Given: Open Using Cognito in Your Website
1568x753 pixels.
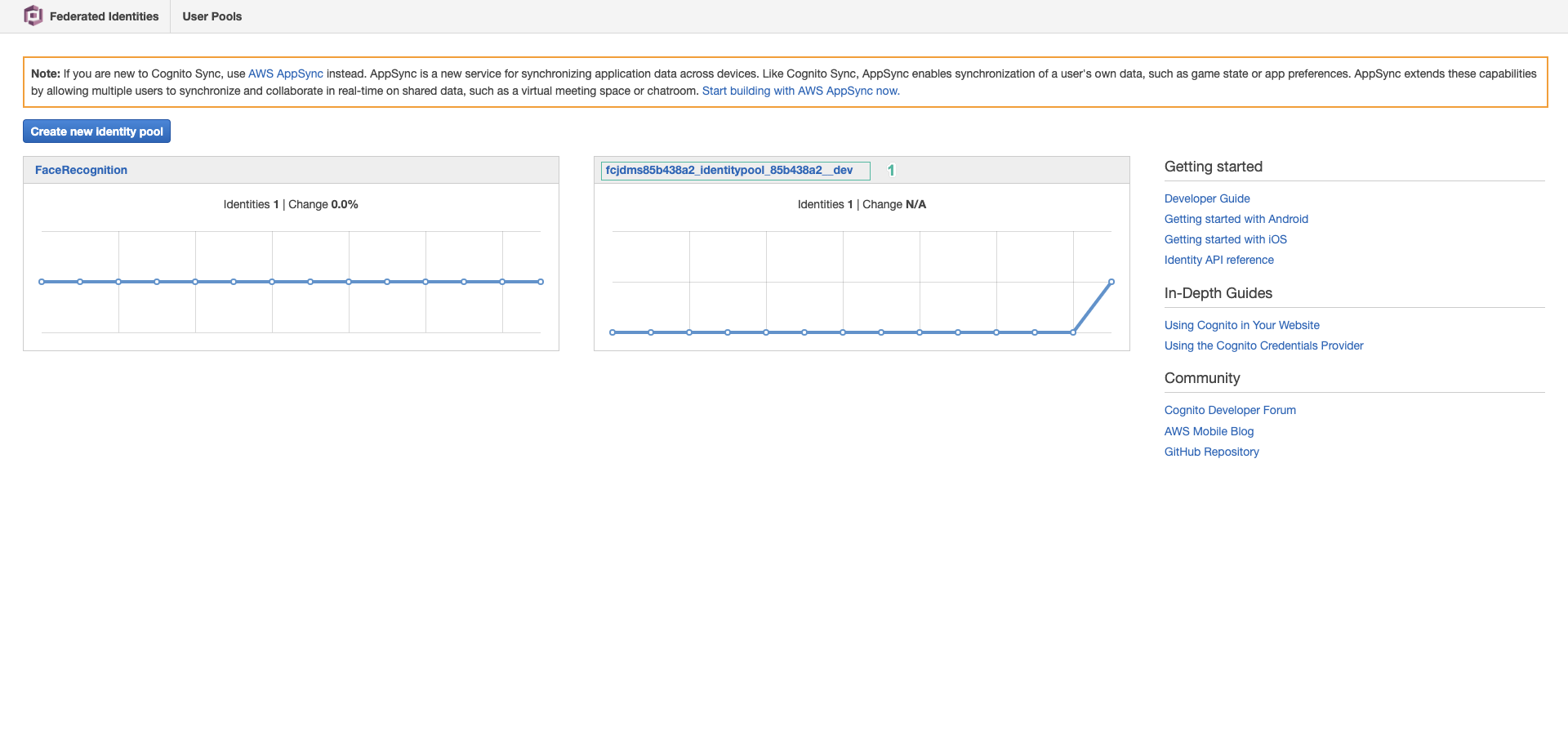Looking at the screenshot, I should coord(1241,325).
